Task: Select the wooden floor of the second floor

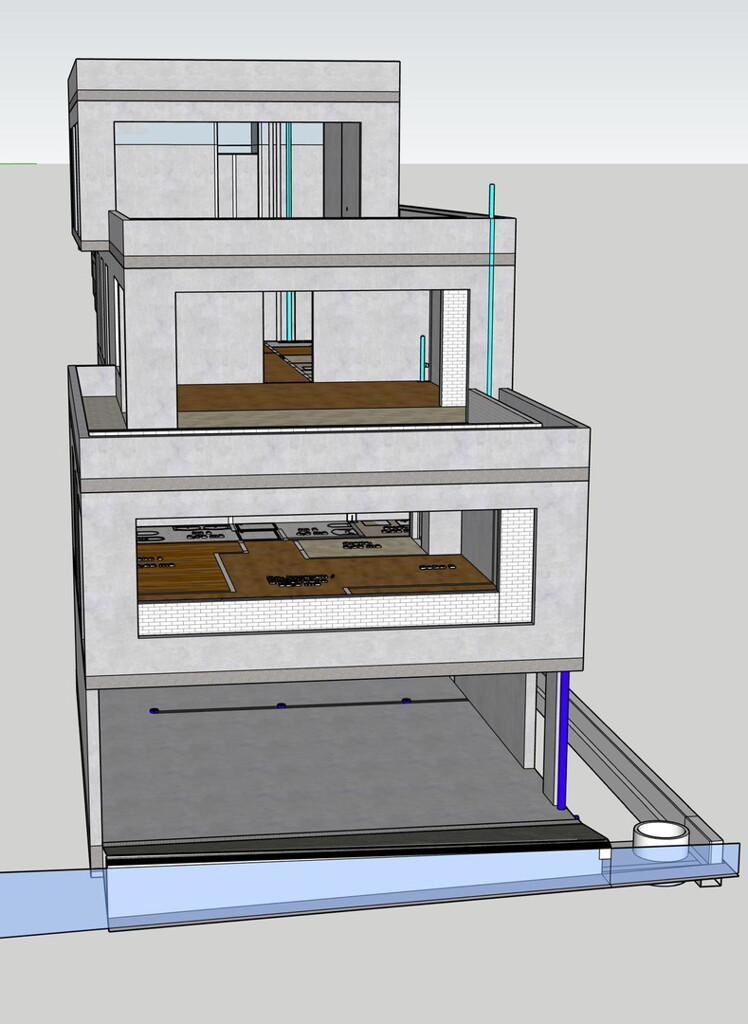Action: (x=300, y=395)
